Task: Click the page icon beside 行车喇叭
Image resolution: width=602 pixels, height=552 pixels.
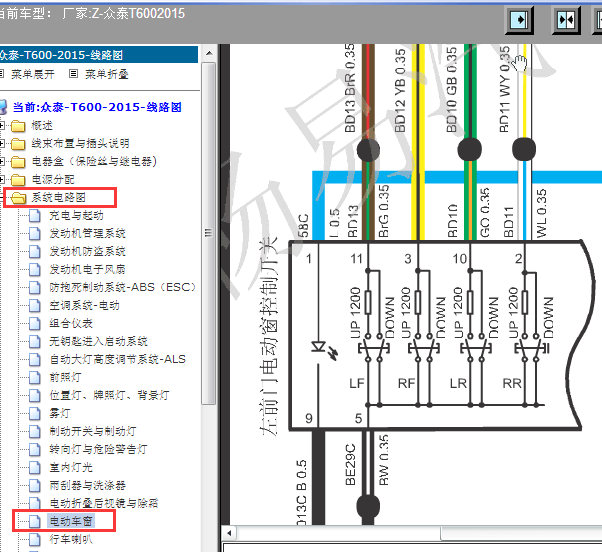Action: (35, 540)
